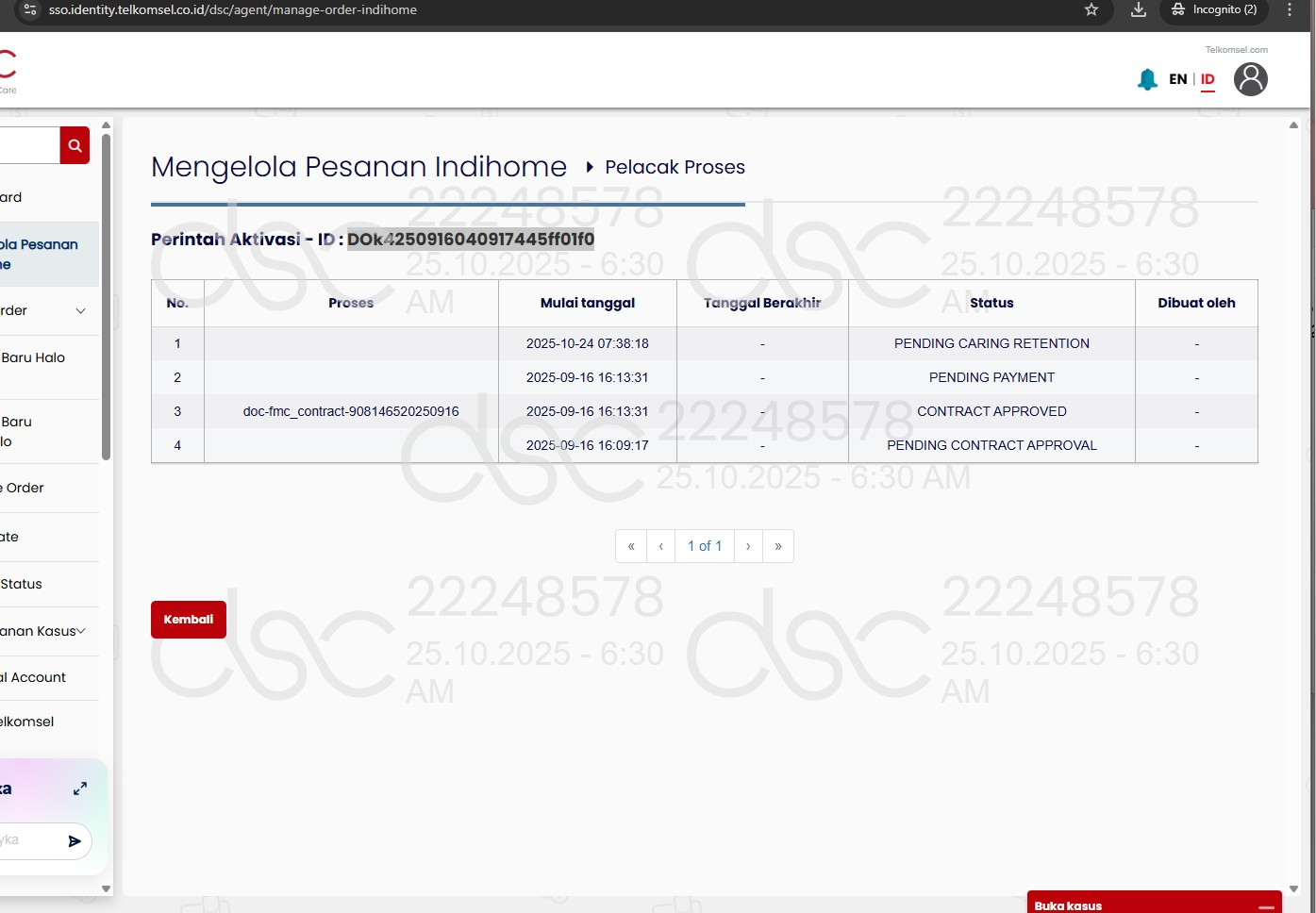Minimize the Buka kasus panel

(x=1266, y=906)
